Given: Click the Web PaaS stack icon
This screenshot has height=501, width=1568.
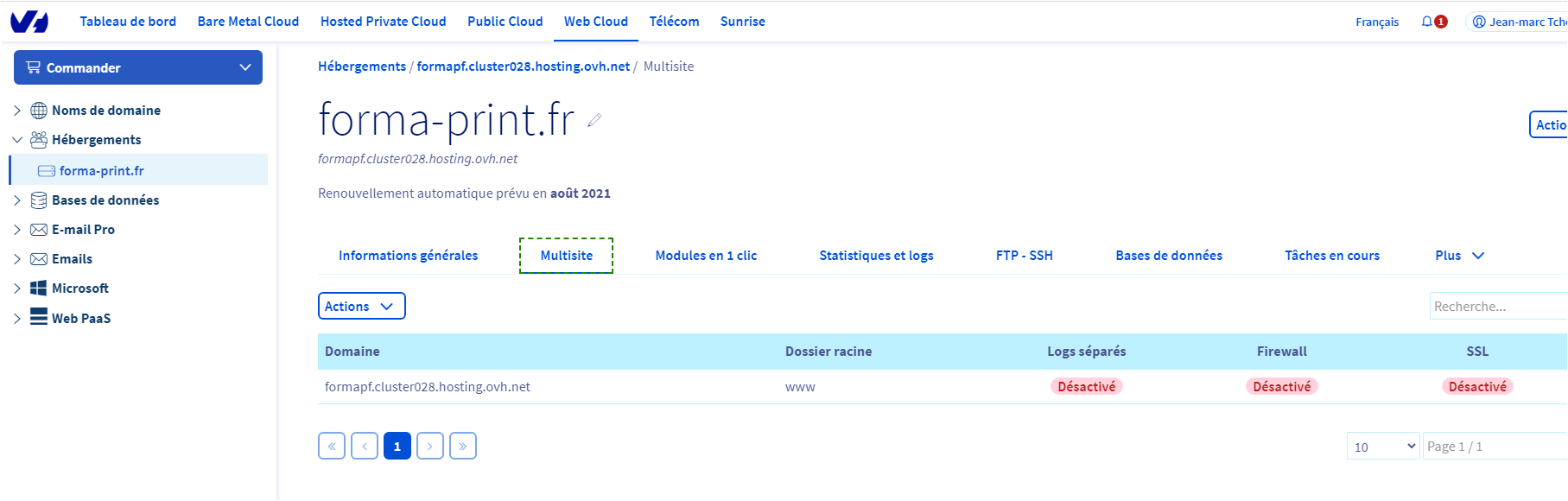Looking at the screenshot, I should pos(39,318).
